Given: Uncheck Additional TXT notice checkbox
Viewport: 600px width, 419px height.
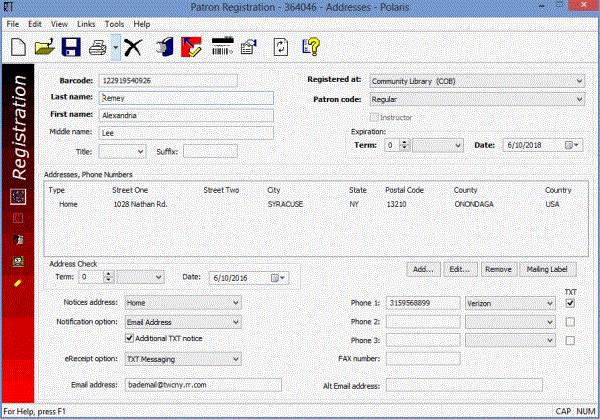Looking at the screenshot, I should (129, 339).
